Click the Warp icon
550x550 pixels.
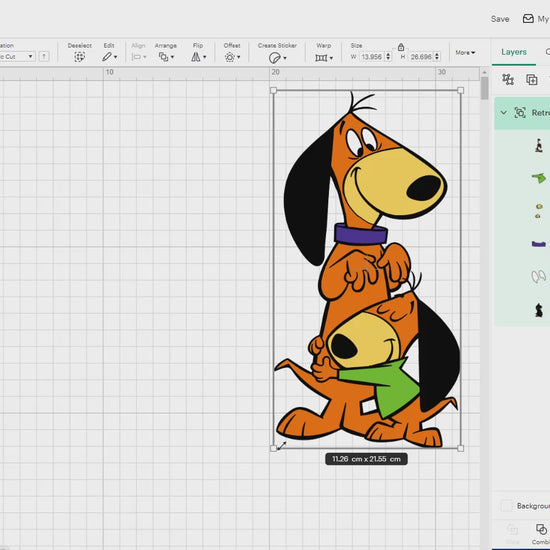321,58
